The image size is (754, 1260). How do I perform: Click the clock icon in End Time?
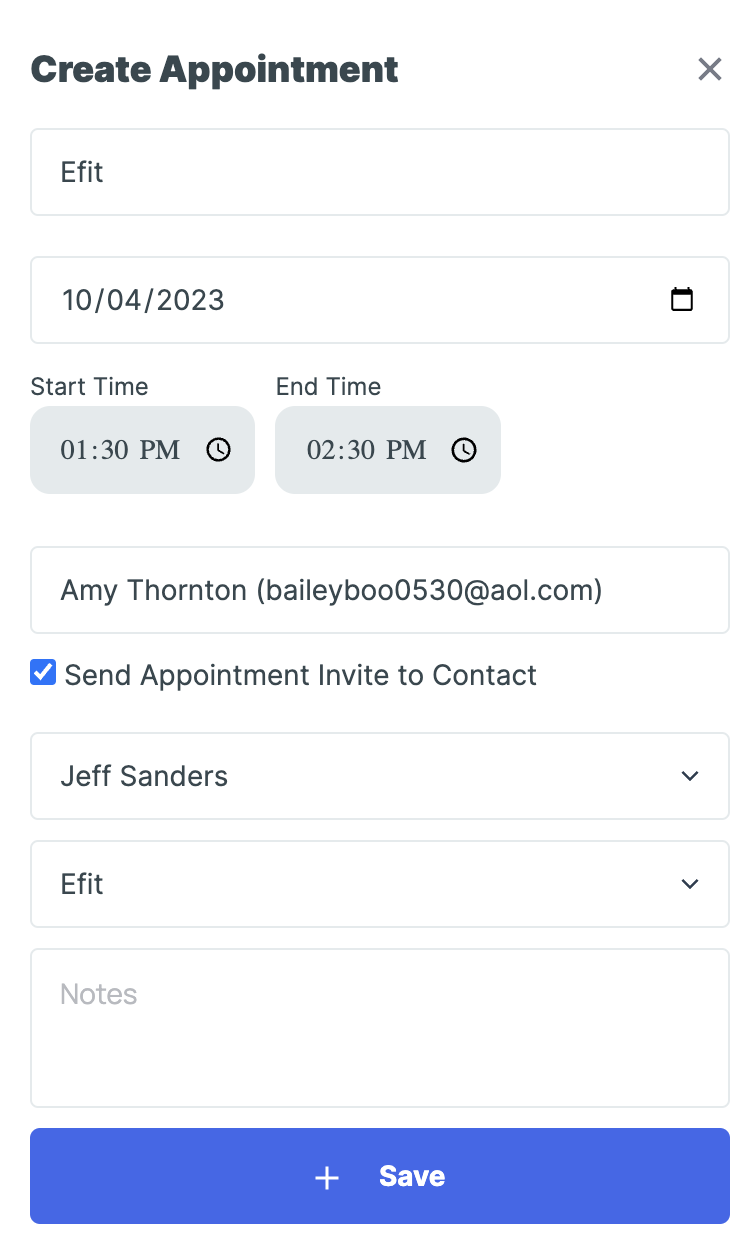(464, 450)
